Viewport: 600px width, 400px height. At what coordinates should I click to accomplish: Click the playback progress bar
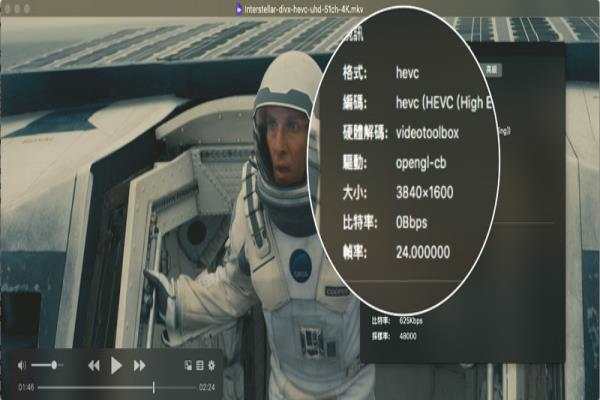tap(117, 388)
